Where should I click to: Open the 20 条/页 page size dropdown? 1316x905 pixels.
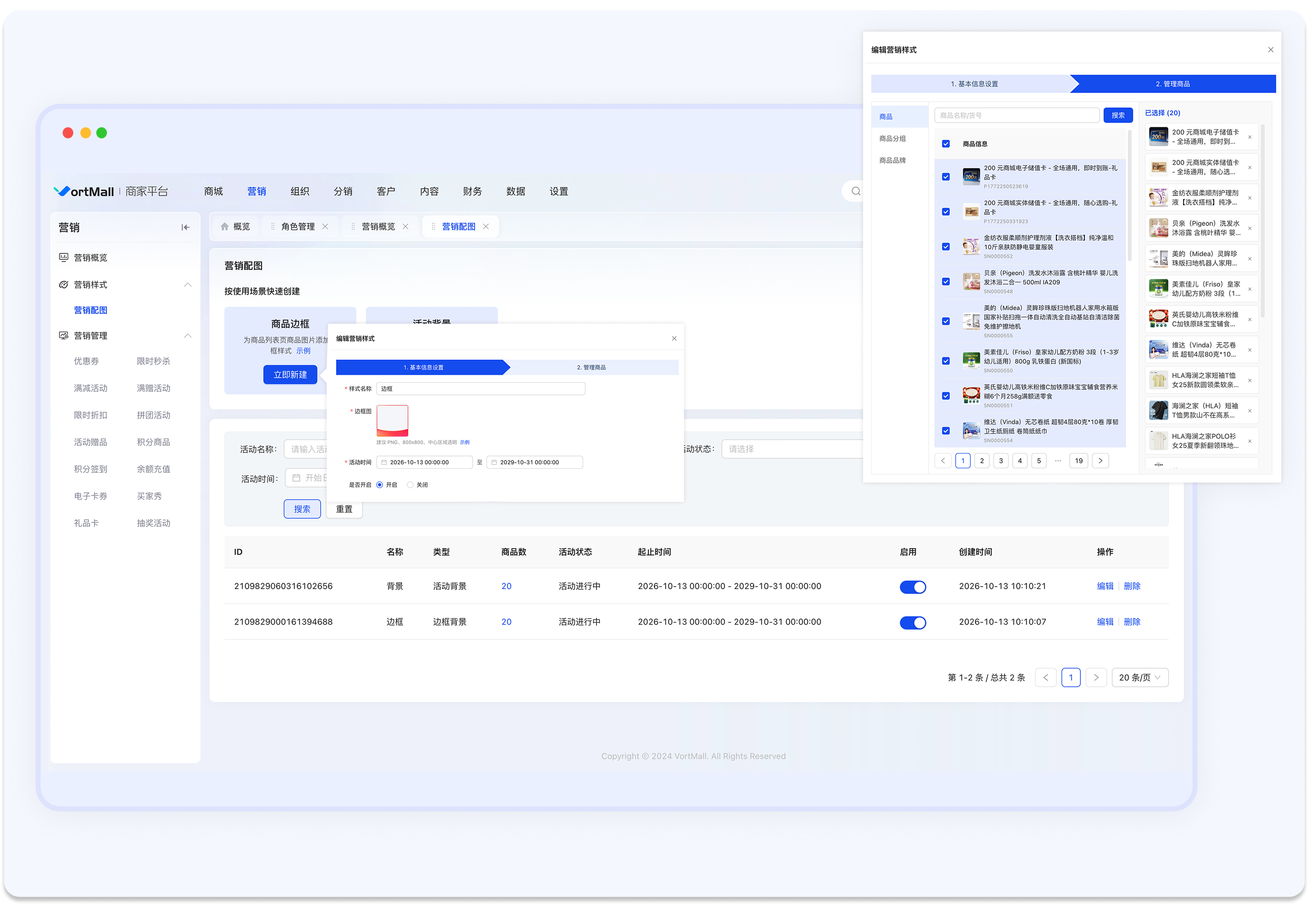tap(1140, 677)
